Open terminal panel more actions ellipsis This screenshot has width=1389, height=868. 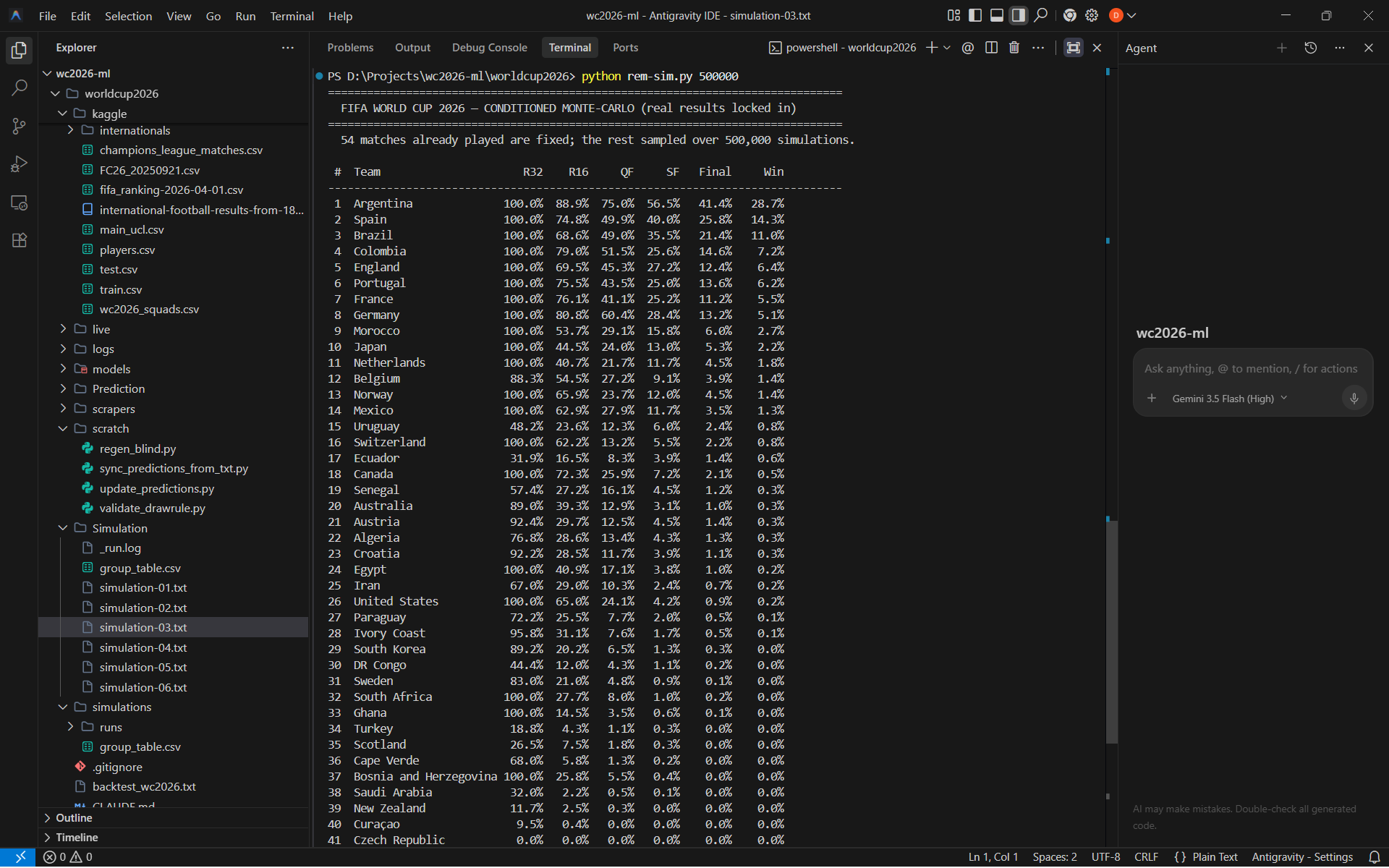pyautogui.click(x=1038, y=48)
